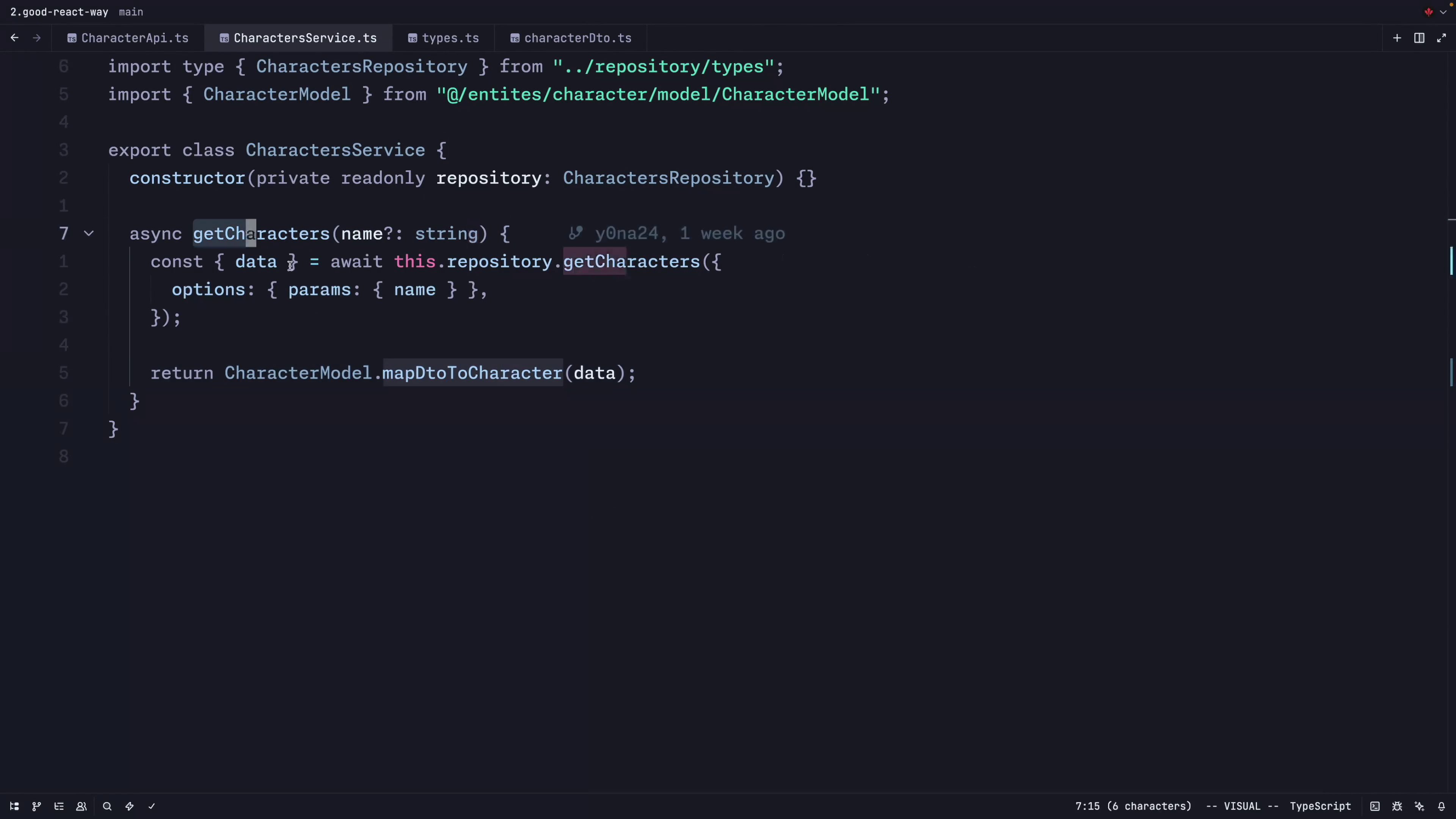The width and height of the screenshot is (1456, 819).
Task: Split the editor pane icon
Action: pyautogui.click(x=1419, y=38)
